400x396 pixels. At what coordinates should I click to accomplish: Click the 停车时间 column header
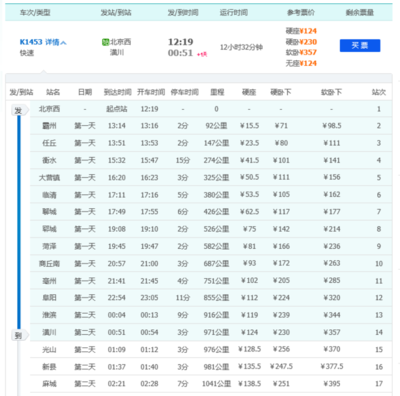pyautogui.click(x=185, y=92)
